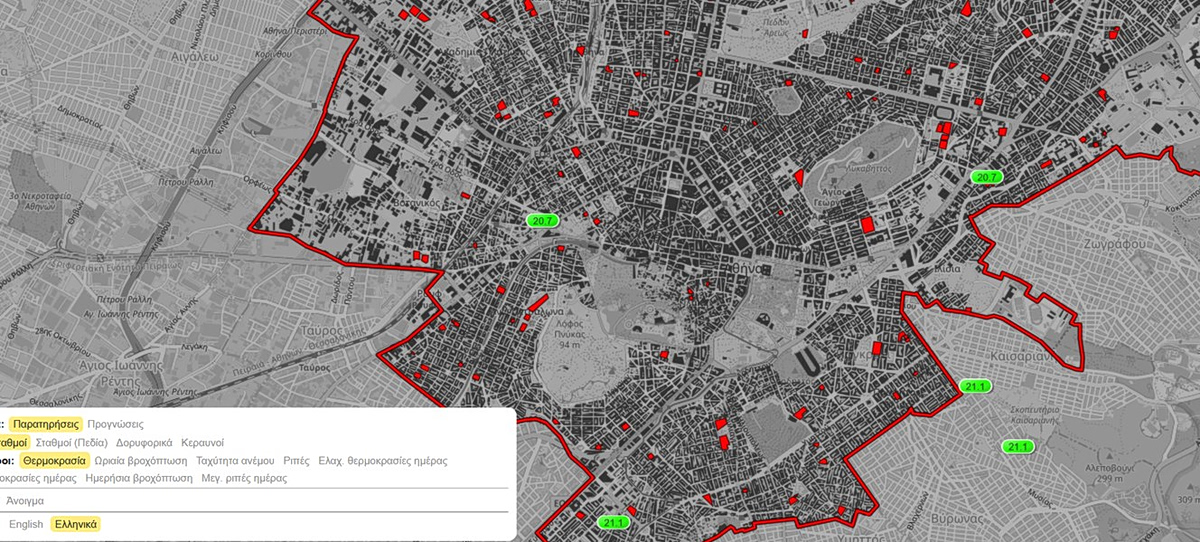This screenshot has width=1200, height=542.
Task: Select Ημερήσια βροχόπτωση daily rainfall
Action: pos(139,478)
